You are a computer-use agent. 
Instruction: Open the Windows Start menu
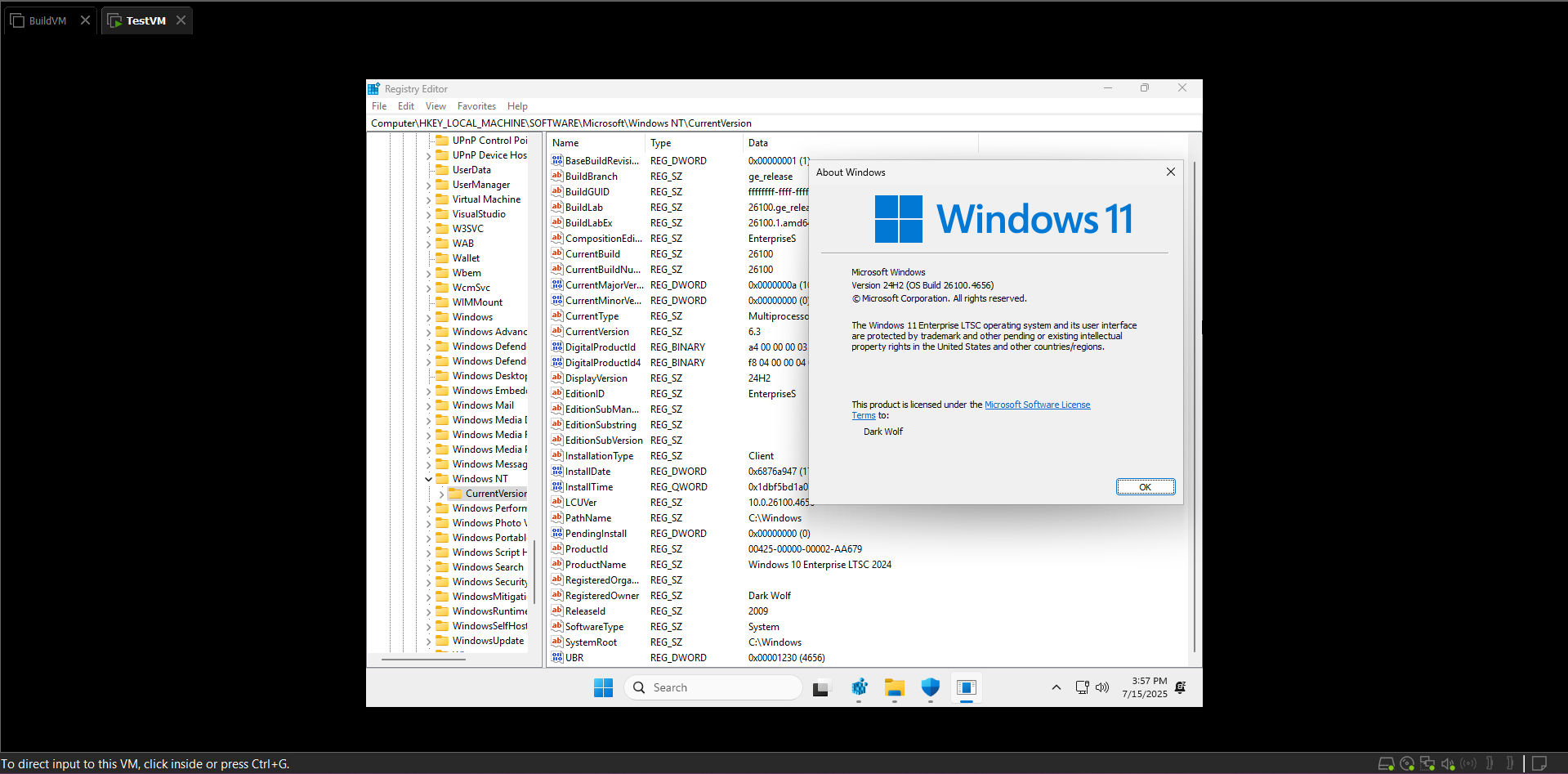coord(603,688)
